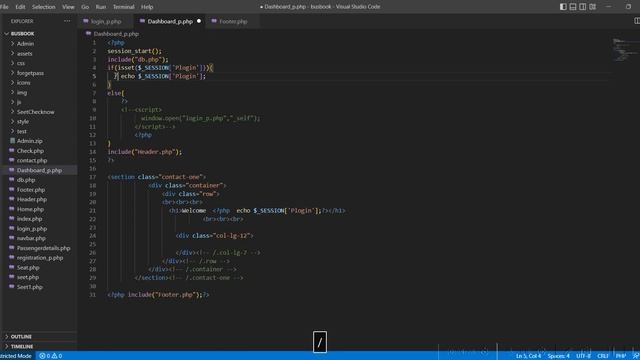Open the Run menu
Screen dimensions: 640x360
coord(100,7)
